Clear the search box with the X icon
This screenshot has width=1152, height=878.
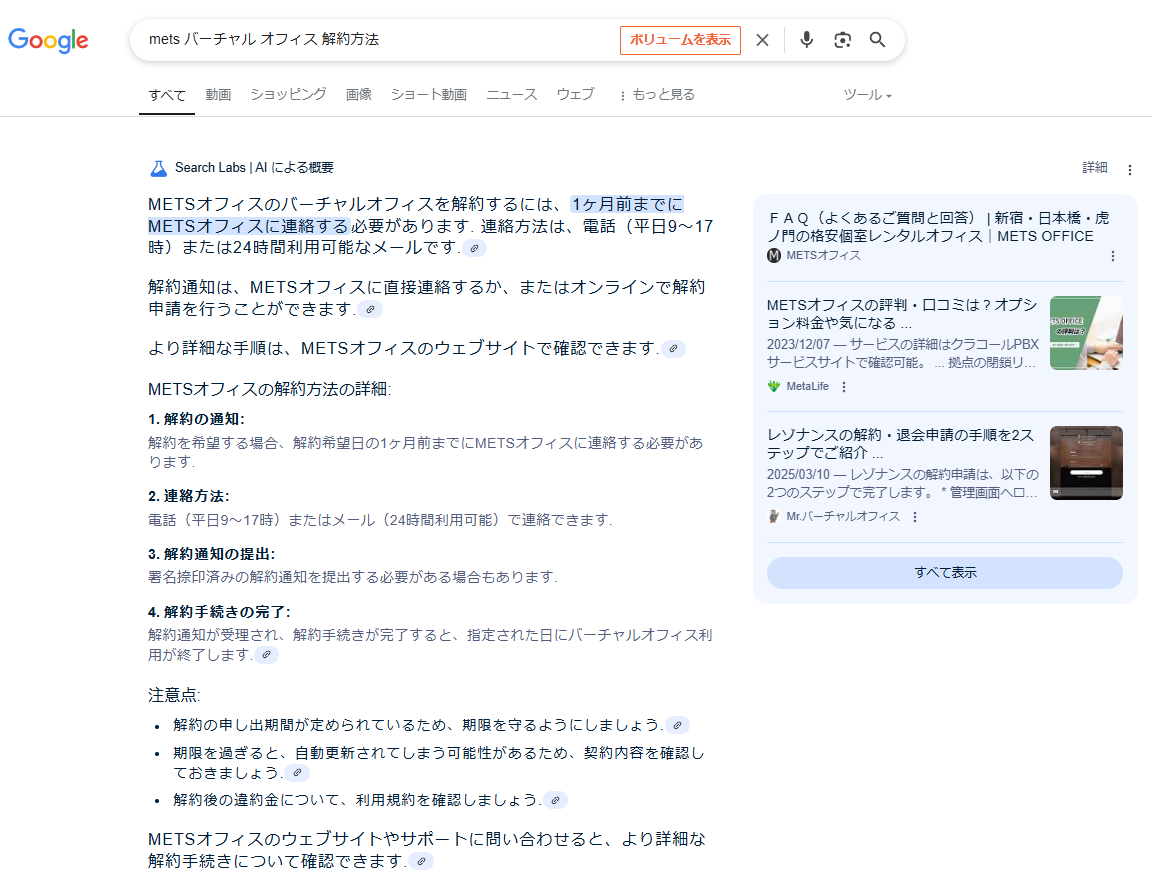point(763,40)
